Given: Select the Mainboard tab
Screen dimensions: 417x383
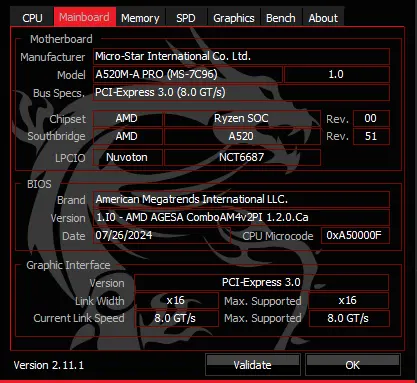Looking at the screenshot, I should pyautogui.click(x=85, y=17).
